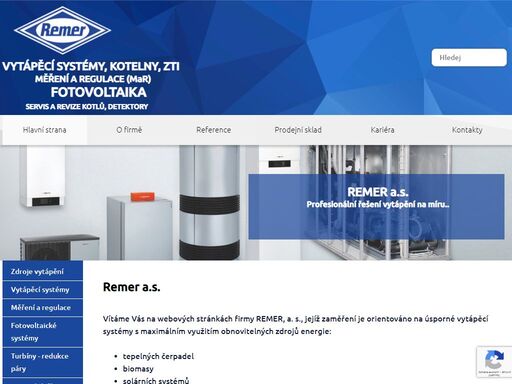Select Vytápěcí systémy in the sidebar

click(x=43, y=290)
